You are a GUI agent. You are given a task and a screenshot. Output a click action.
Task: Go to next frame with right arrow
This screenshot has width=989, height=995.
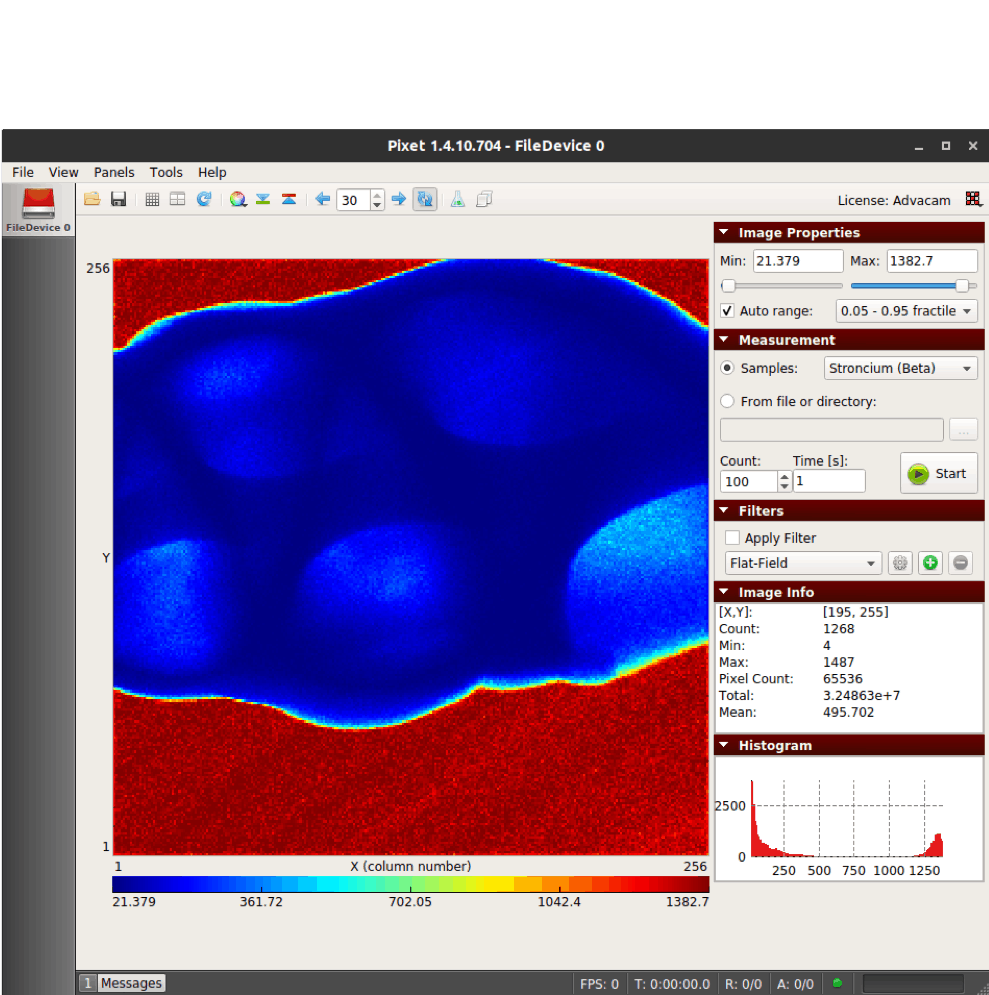pos(399,199)
